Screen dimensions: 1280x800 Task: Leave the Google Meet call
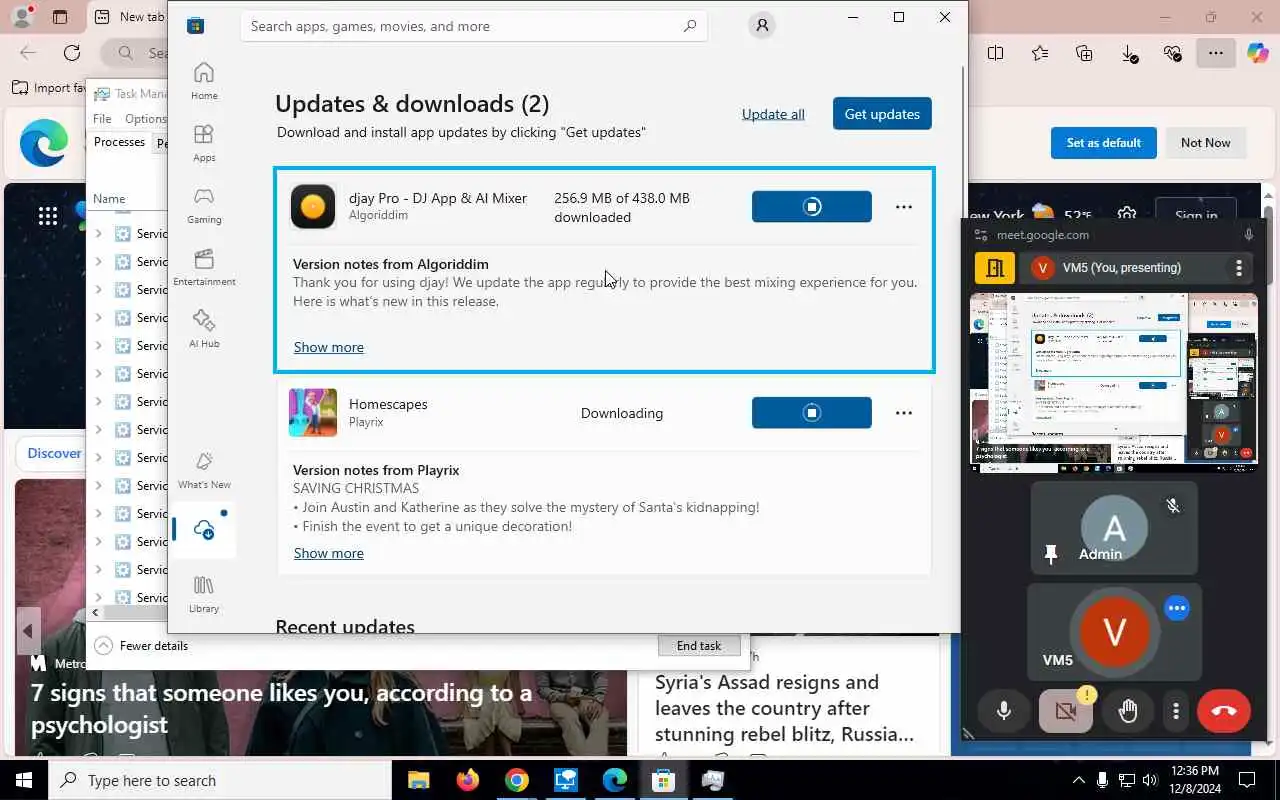point(1224,711)
